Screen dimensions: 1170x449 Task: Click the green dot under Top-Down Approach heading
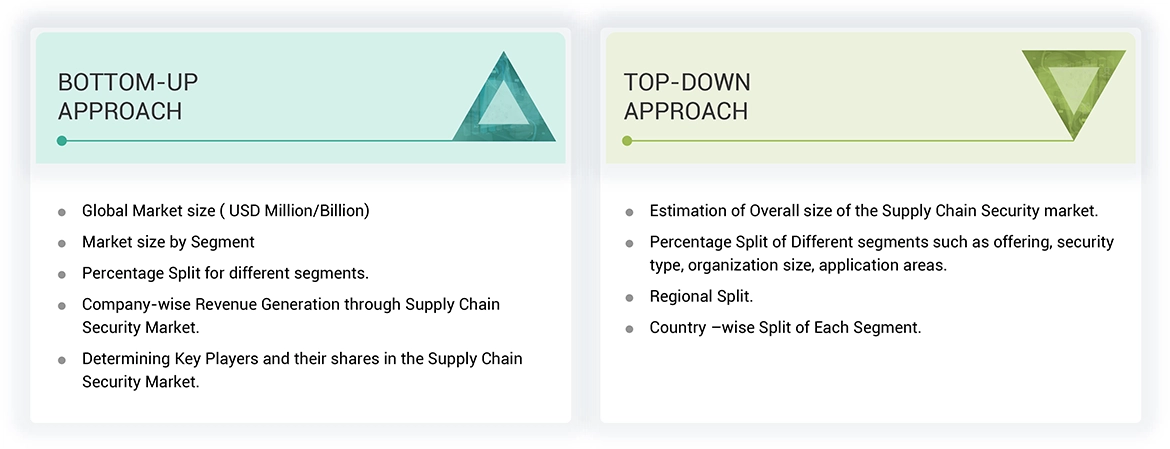628,141
